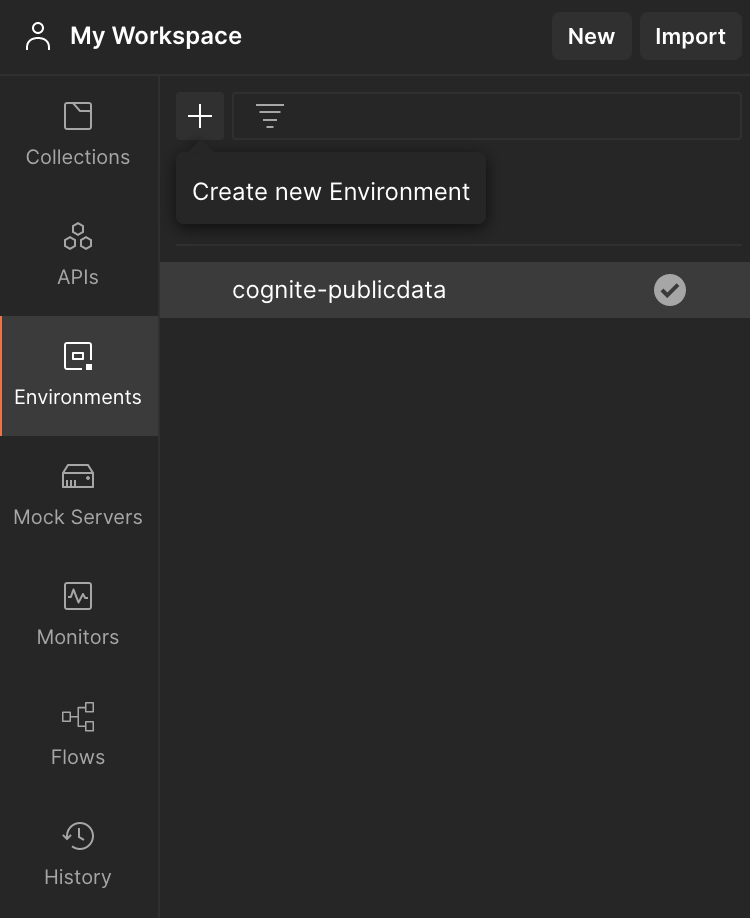This screenshot has height=918, width=750.
Task: Open the My Workspace title
Action: (x=156, y=36)
